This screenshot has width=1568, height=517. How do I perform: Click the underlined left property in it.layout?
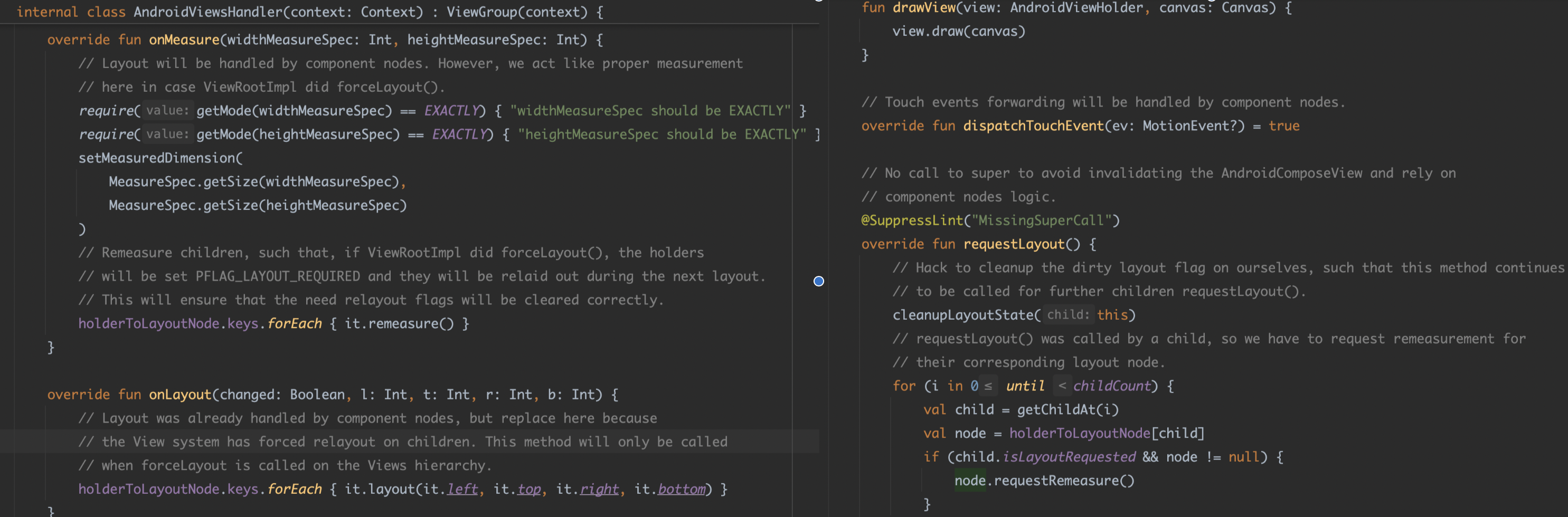pos(462,490)
